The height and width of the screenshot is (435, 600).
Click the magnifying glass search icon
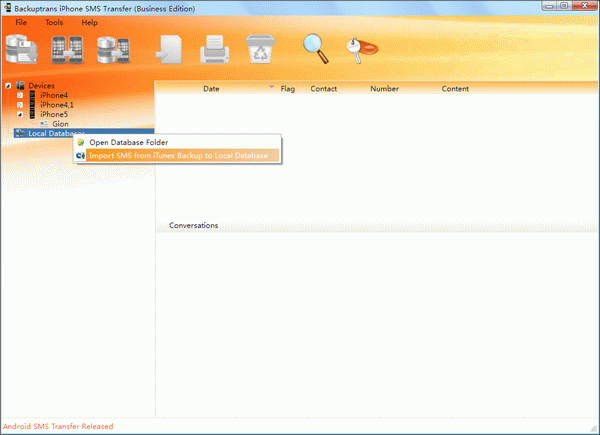point(316,49)
